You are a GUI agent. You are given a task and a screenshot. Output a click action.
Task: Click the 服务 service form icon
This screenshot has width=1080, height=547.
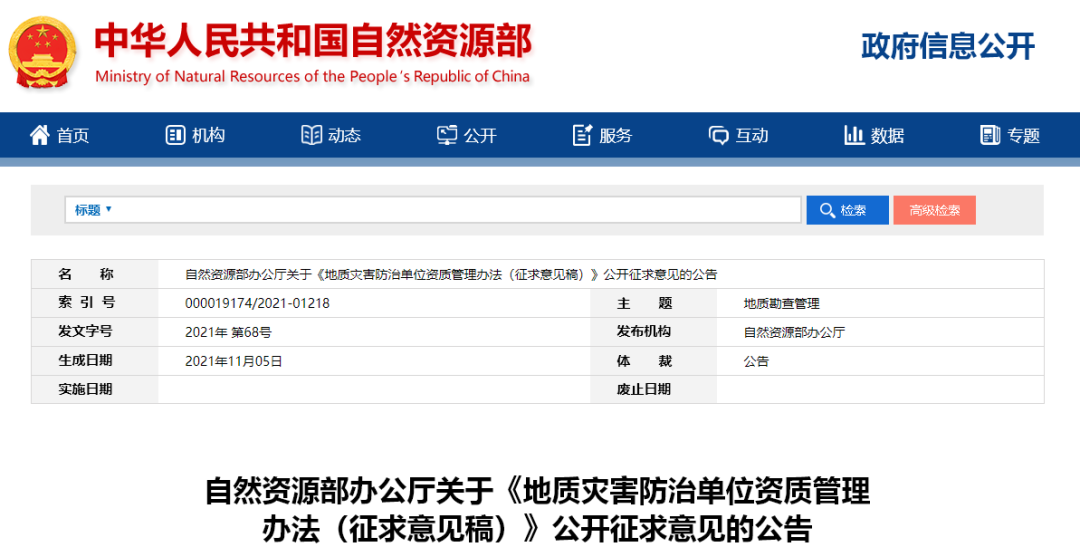tap(582, 135)
